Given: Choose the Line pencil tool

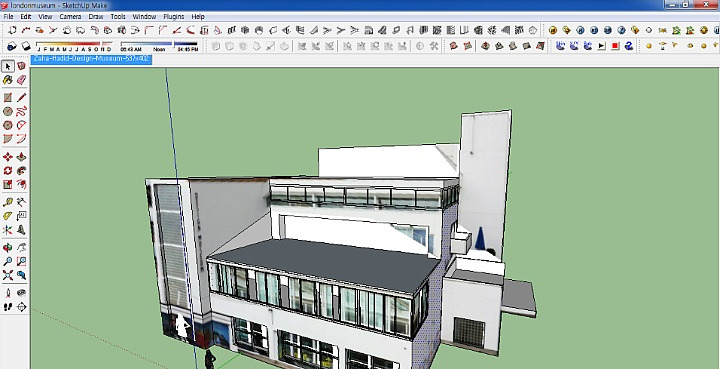Looking at the screenshot, I should (x=22, y=98).
